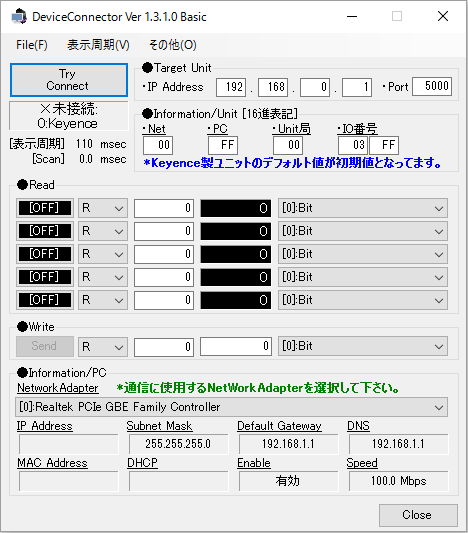Click the fourth Read row address field
Viewport: 468px width, 533px height.
[164, 277]
